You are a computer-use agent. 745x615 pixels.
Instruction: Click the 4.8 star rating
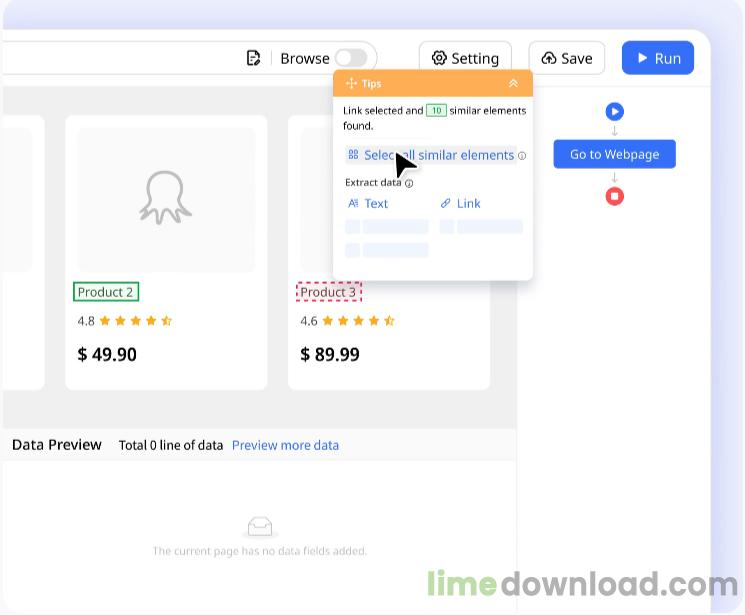pos(125,321)
